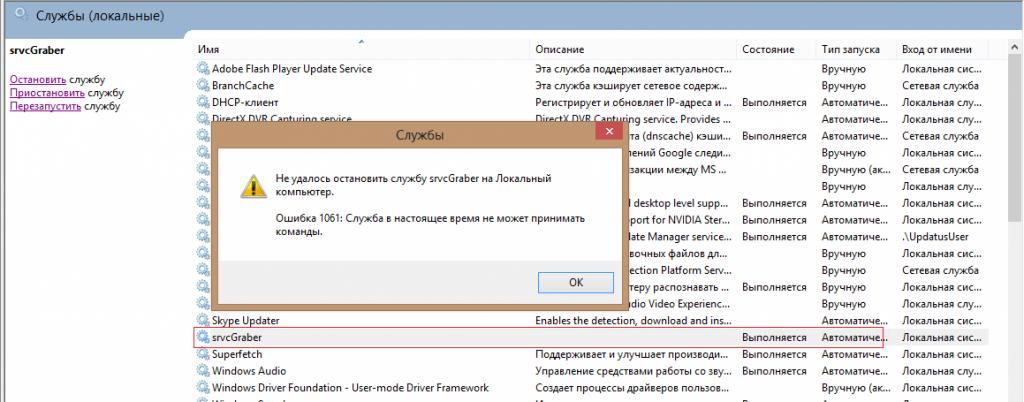Sort services by the Имя column header
1024x402 pixels.
pos(209,49)
